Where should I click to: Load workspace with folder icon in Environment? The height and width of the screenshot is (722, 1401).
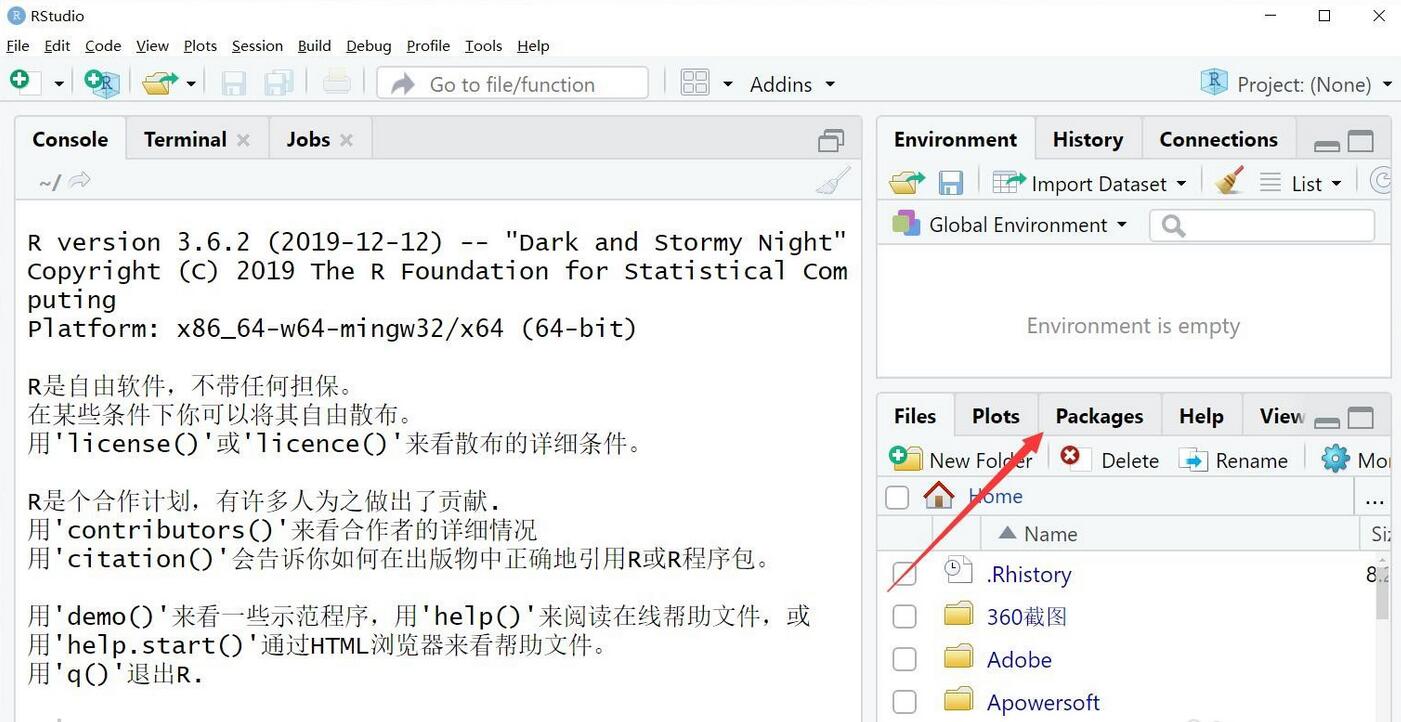(907, 183)
